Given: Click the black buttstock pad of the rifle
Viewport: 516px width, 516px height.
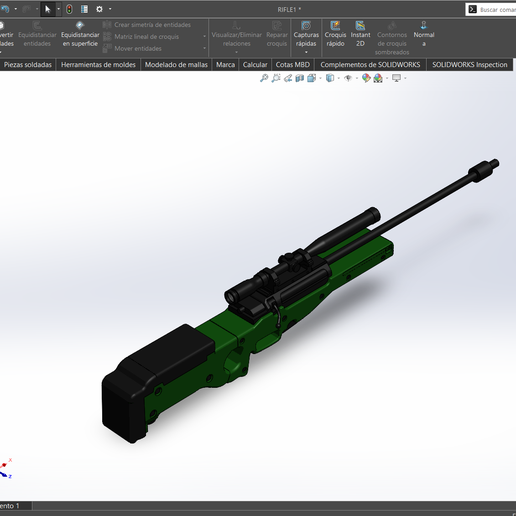Looking at the screenshot, I should tap(123, 405).
